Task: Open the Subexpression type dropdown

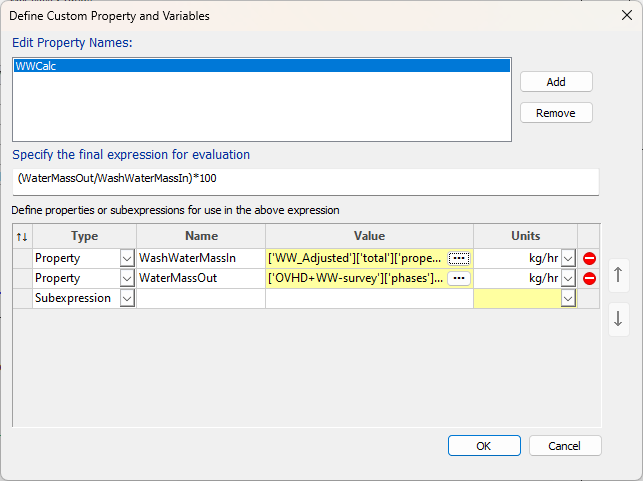Action: (x=127, y=299)
